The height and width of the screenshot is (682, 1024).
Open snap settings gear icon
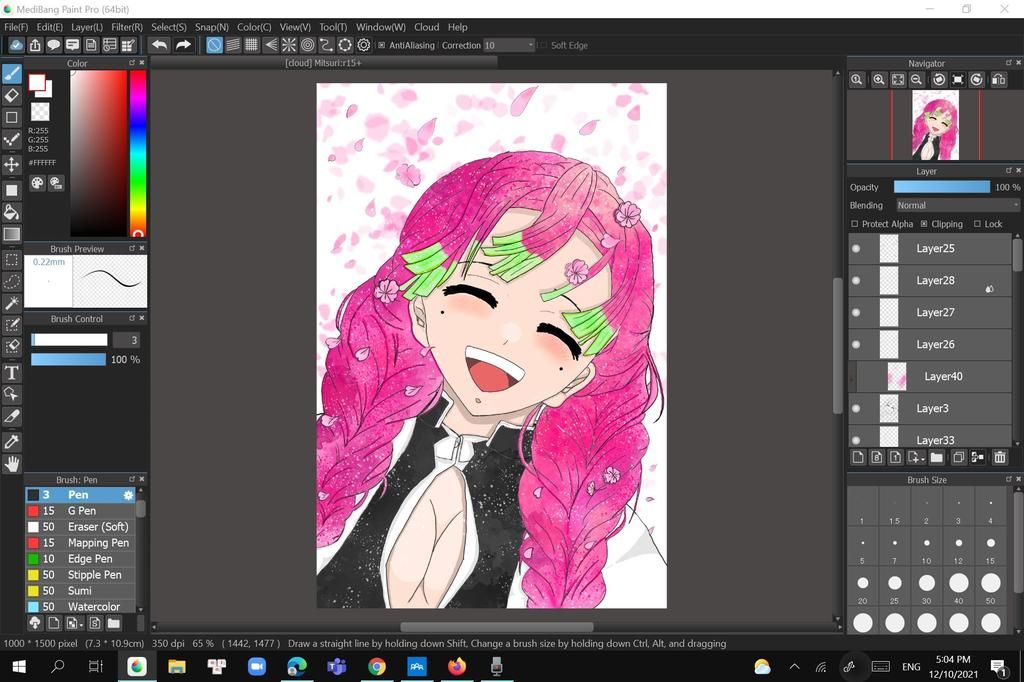[x=364, y=45]
